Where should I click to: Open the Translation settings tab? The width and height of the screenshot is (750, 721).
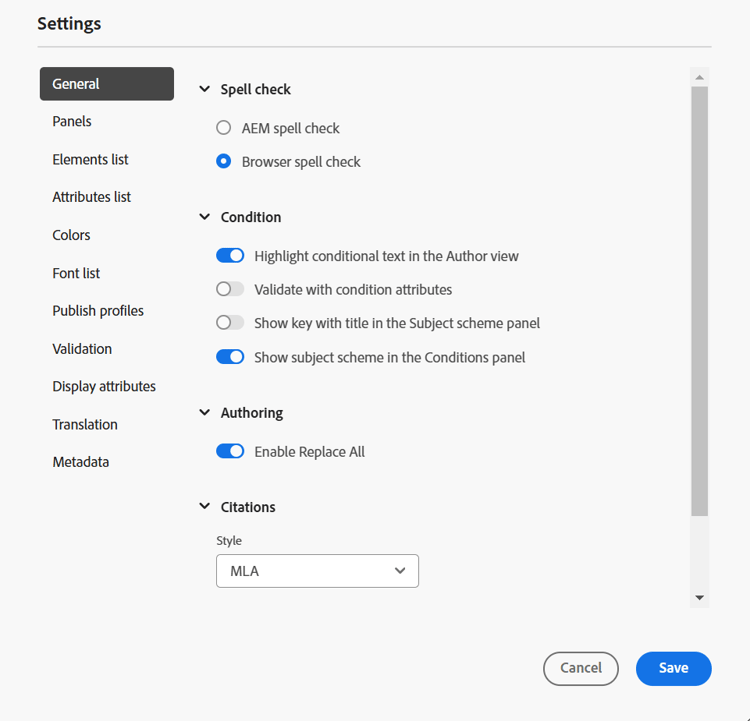(85, 424)
